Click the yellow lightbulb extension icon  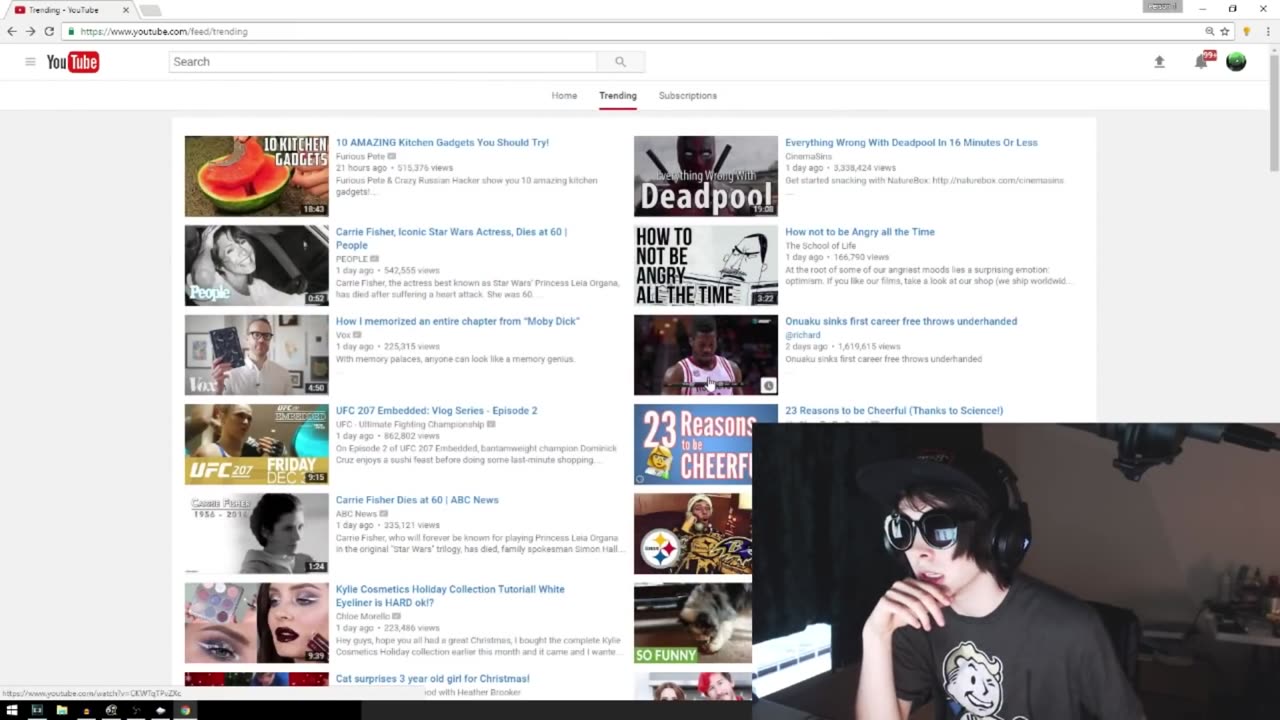1246,31
